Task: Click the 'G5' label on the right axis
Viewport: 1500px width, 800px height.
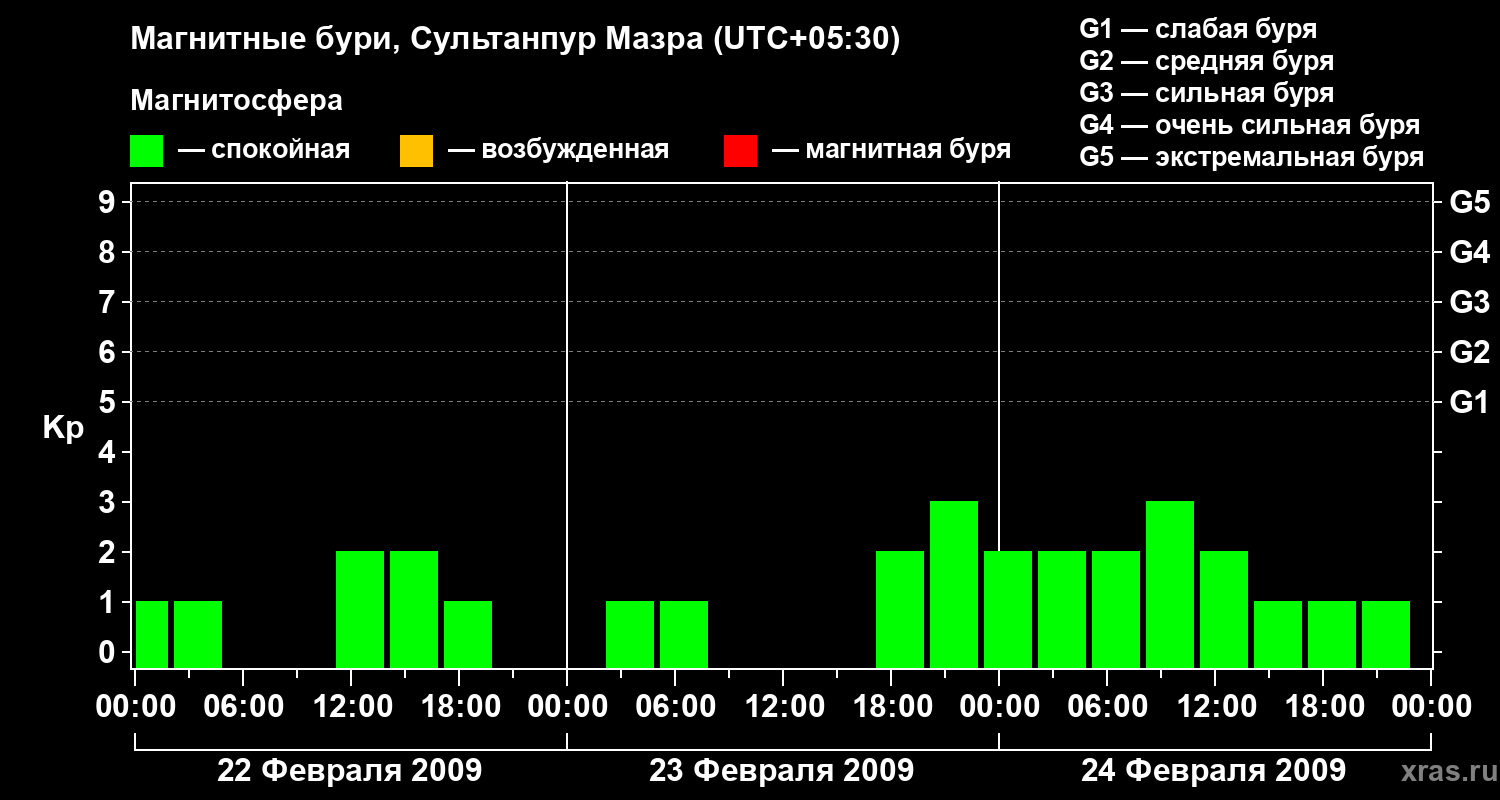Action: tap(1470, 202)
